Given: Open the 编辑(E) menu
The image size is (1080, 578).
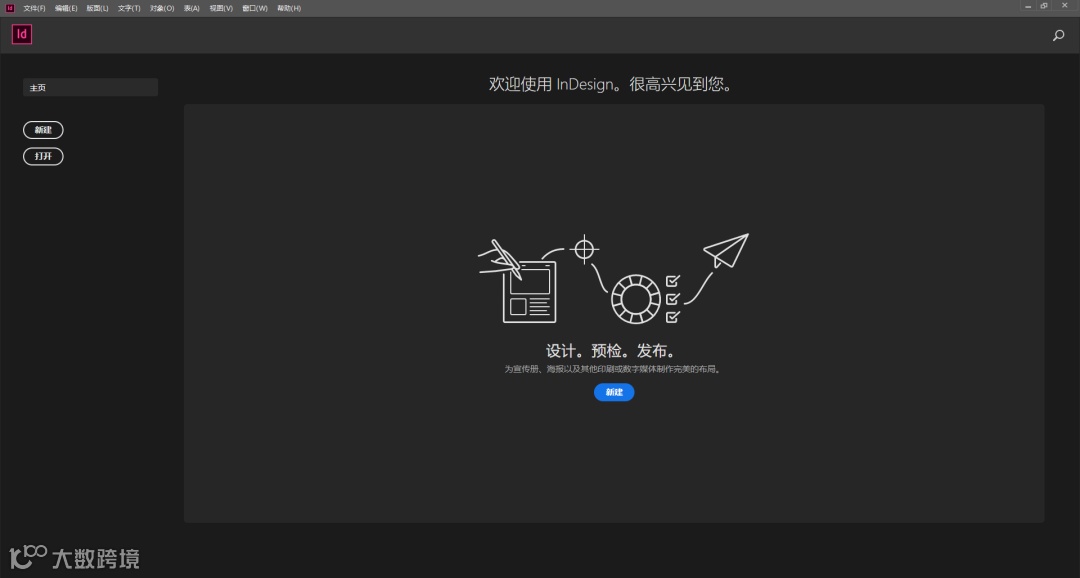Looking at the screenshot, I should (x=66, y=8).
